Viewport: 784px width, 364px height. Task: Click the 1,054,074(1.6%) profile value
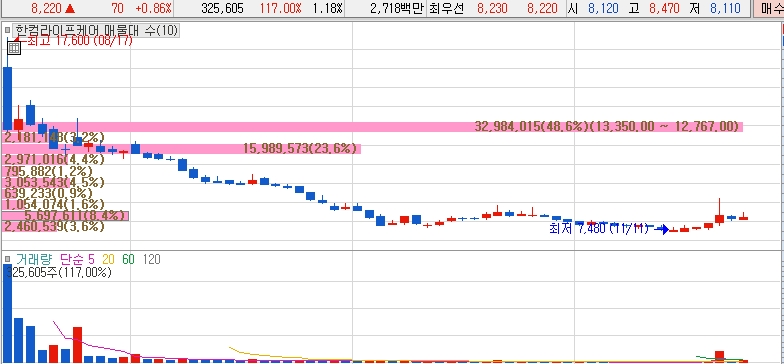point(54,204)
